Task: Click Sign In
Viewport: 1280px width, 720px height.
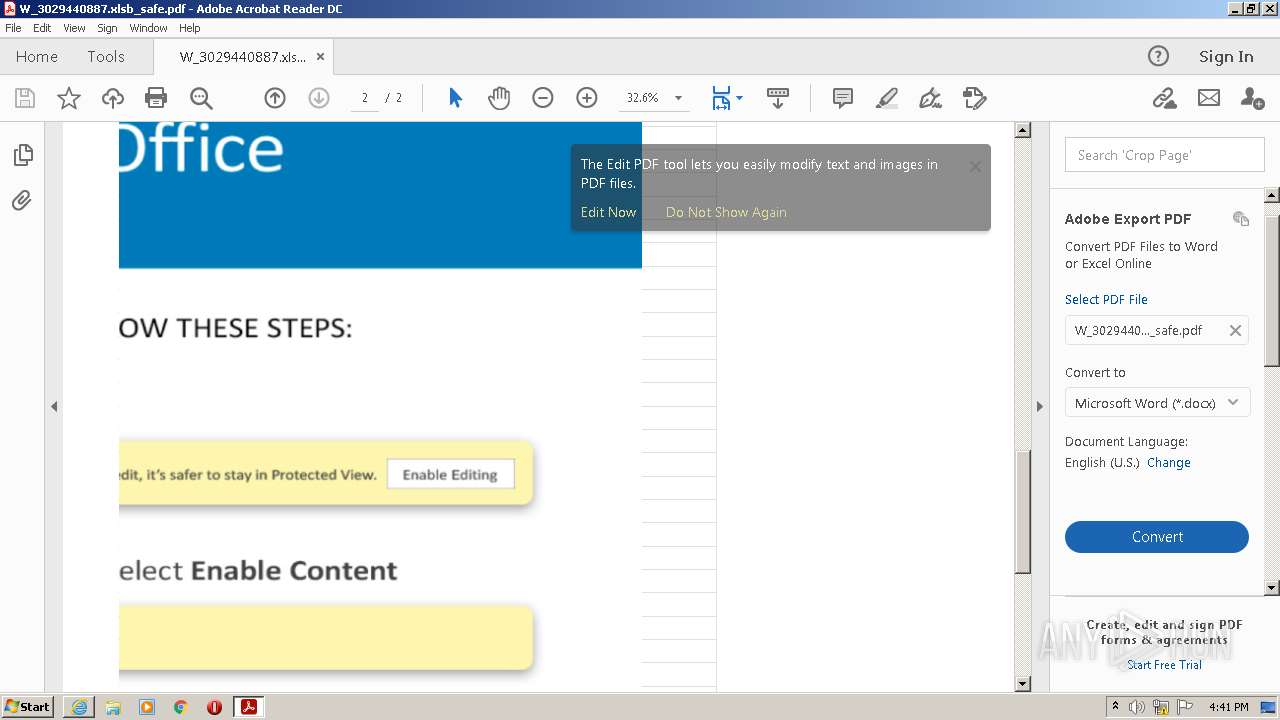Action: [x=1226, y=56]
